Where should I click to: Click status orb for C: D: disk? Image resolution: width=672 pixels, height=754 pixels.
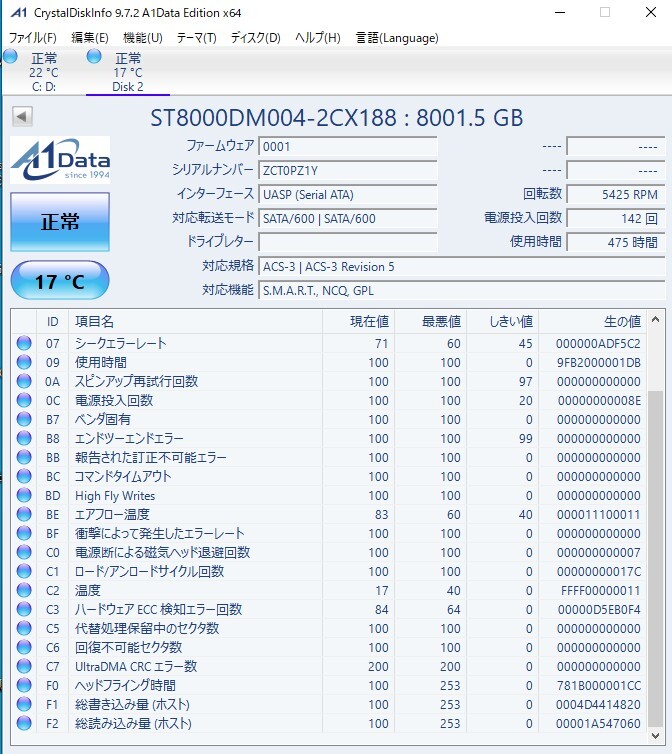[x=10, y=57]
